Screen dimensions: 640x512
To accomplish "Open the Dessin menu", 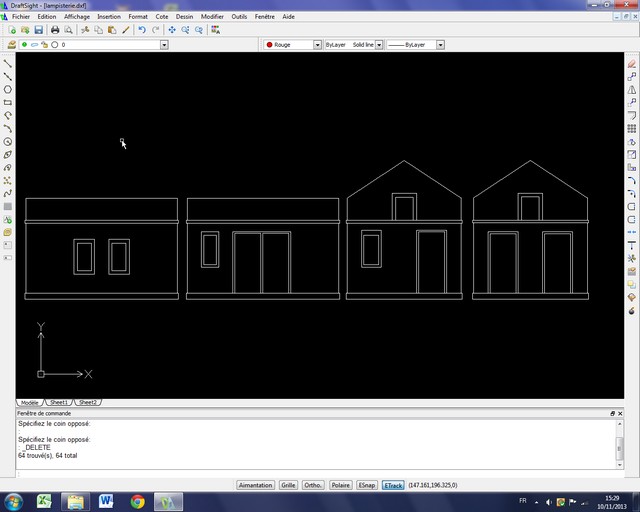I will [x=184, y=17].
